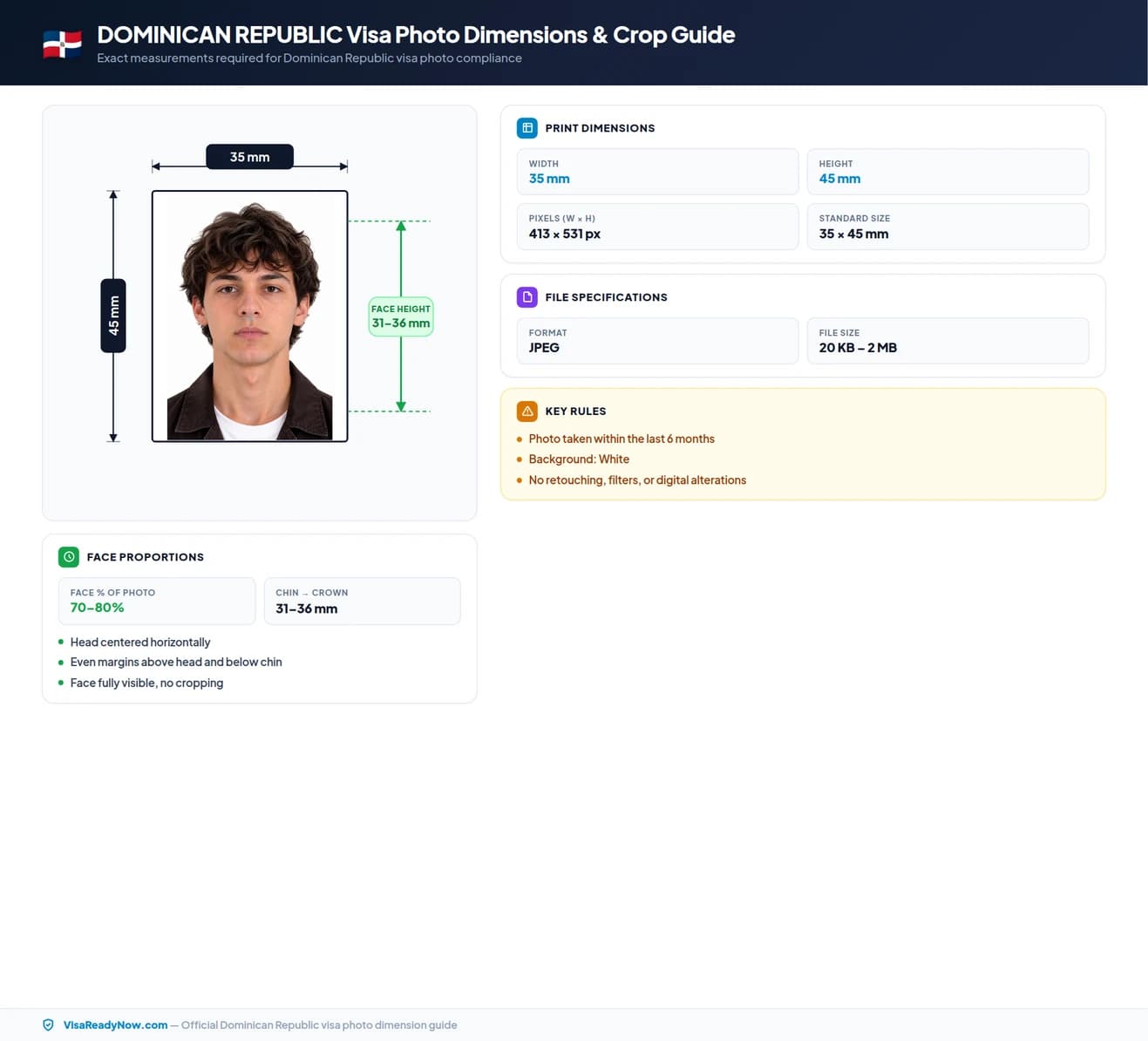The image size is (1148, 1041).
Task: Select the Standard Size 35 × 45 mm box
Action: [948, 227]
